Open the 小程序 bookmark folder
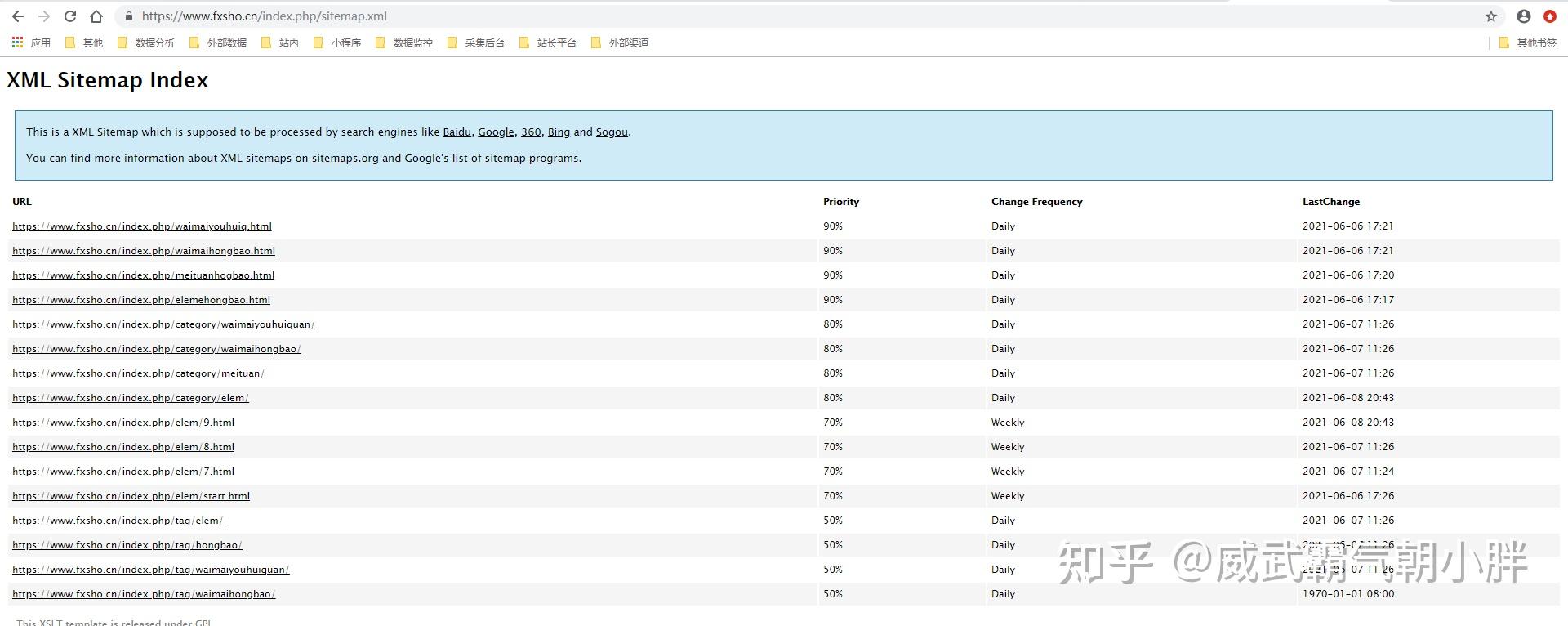This screenshot has height=626, width=1568. pos(337,42)
